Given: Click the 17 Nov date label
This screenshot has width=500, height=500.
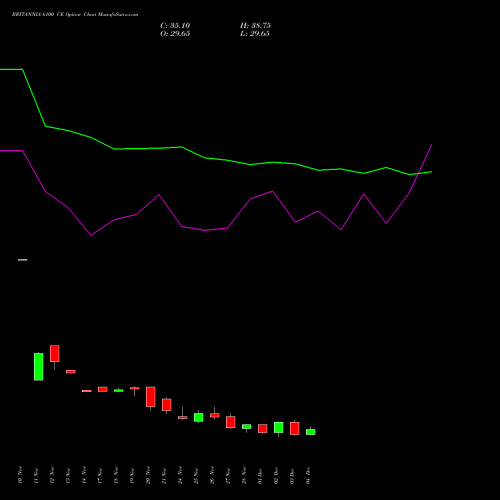Looking at the screenshot, I should click(100, 475).
